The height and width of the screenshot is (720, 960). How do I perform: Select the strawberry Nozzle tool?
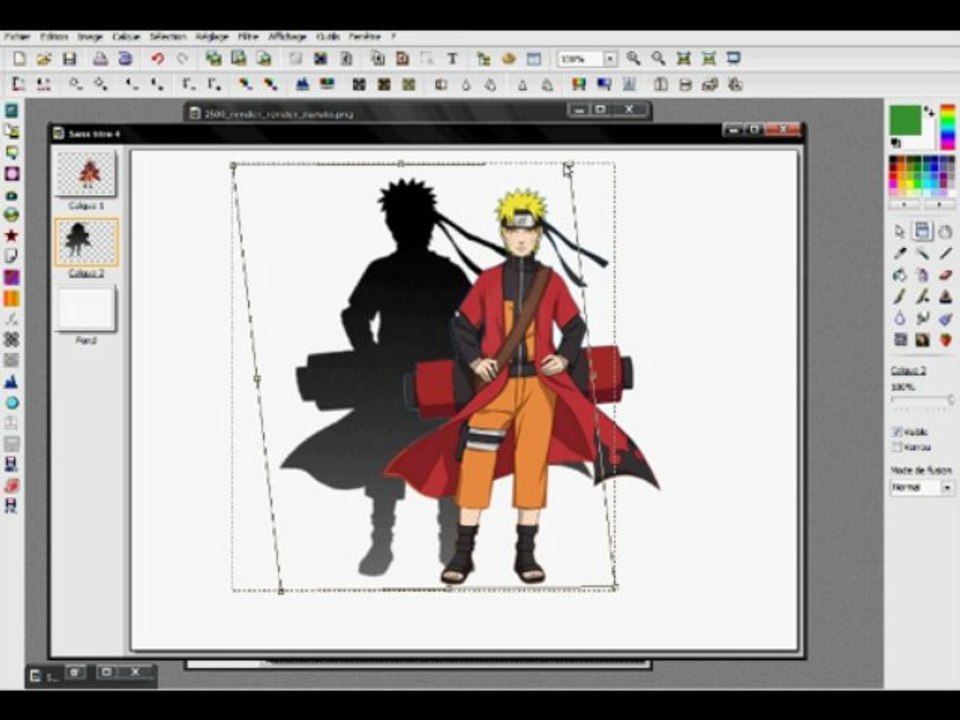coord(945,340)
